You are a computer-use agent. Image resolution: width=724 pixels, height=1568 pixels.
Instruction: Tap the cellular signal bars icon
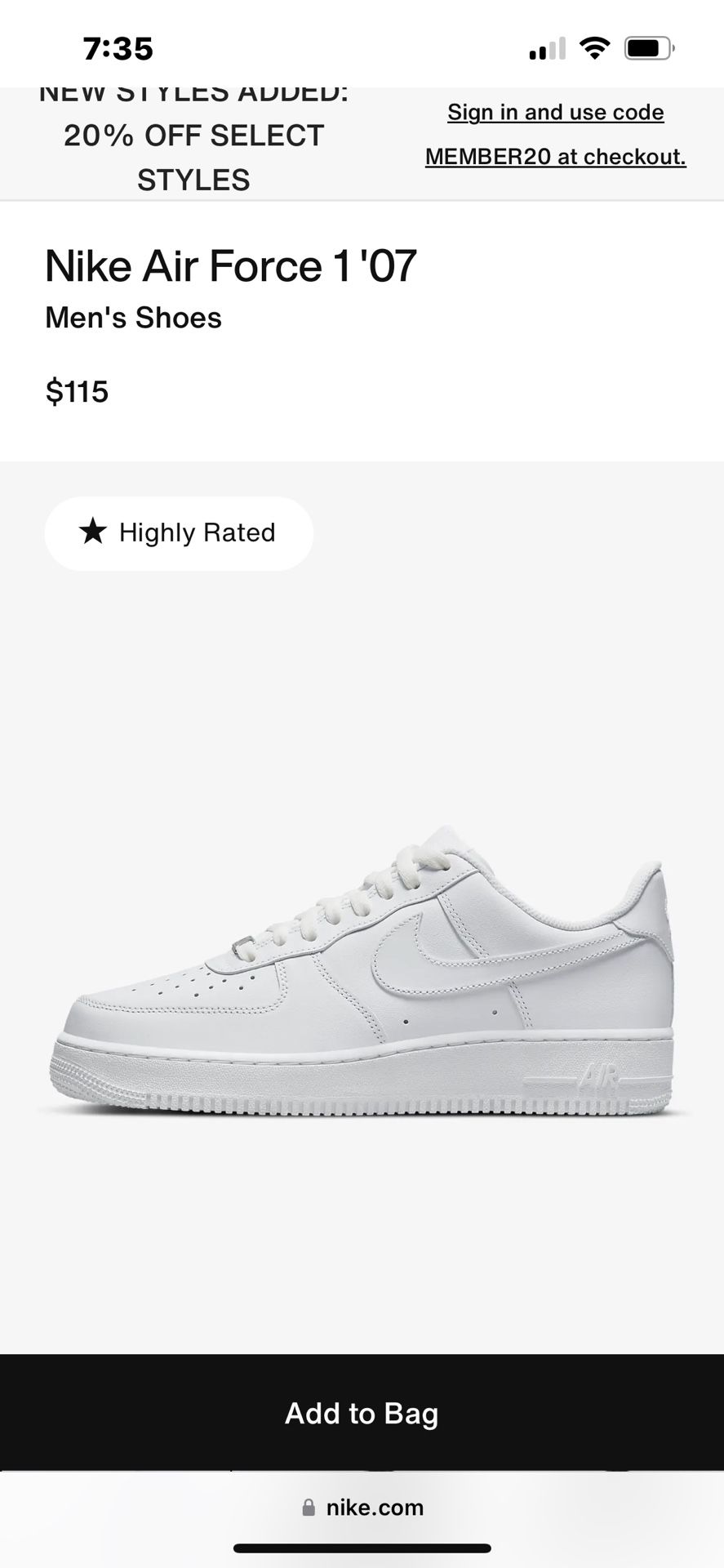tap(547, 49)
